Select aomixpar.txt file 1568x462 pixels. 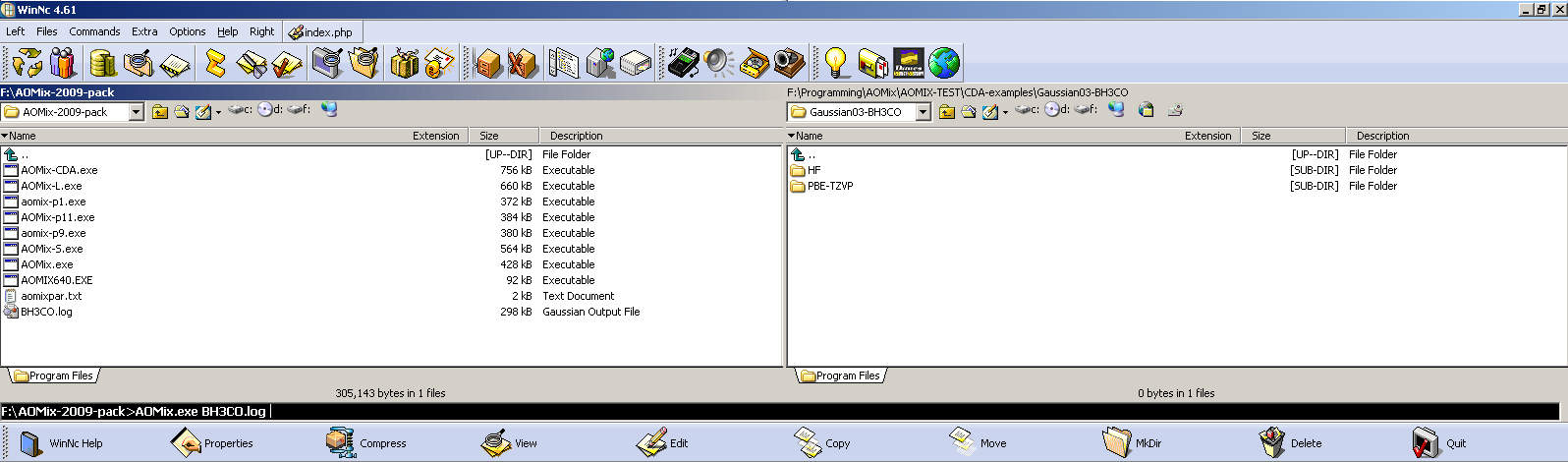pyautogui.click(x=51, y=296)
